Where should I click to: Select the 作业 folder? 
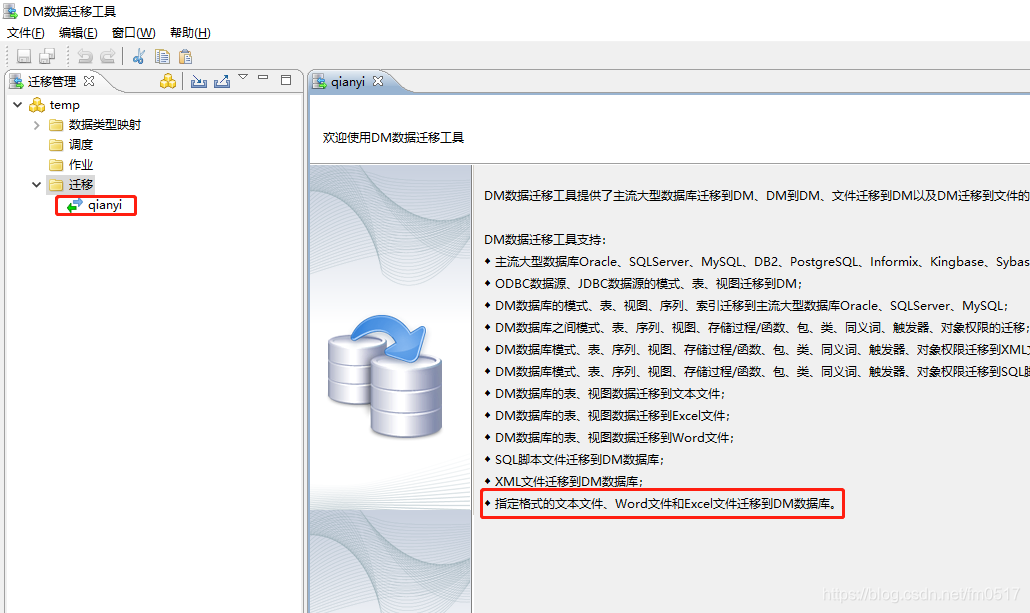(x=81, y=165)
